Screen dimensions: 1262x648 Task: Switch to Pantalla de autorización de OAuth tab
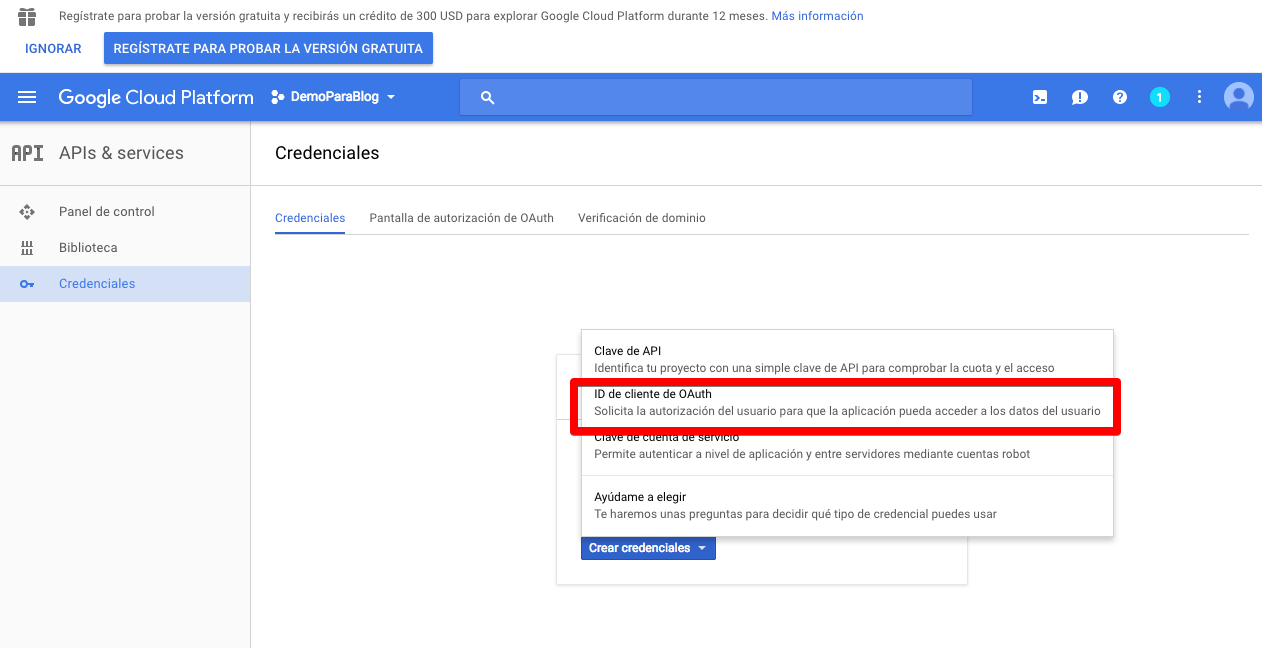[461, 218]
